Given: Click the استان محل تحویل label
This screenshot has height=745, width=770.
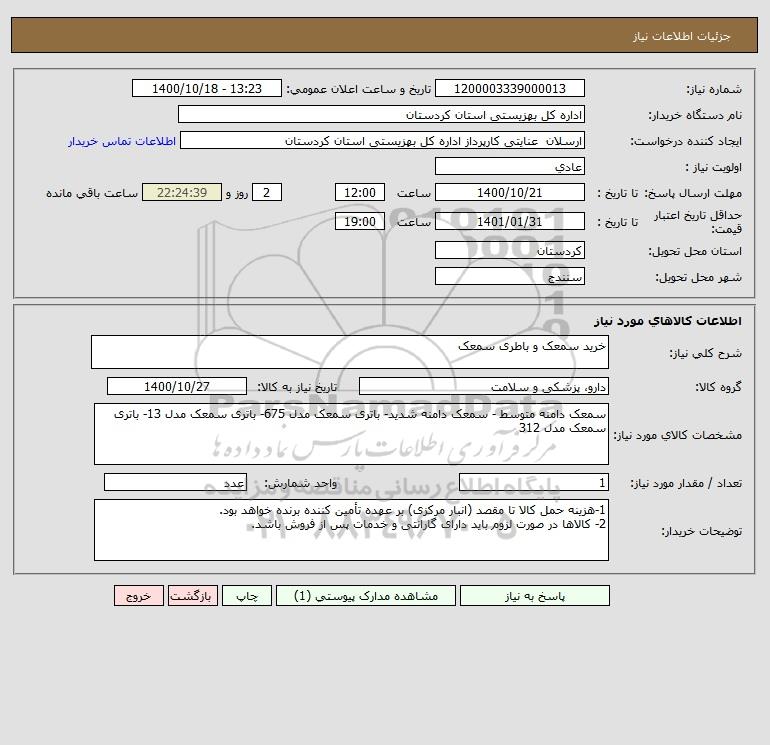Looking at the screenshot, I should 695,251.
